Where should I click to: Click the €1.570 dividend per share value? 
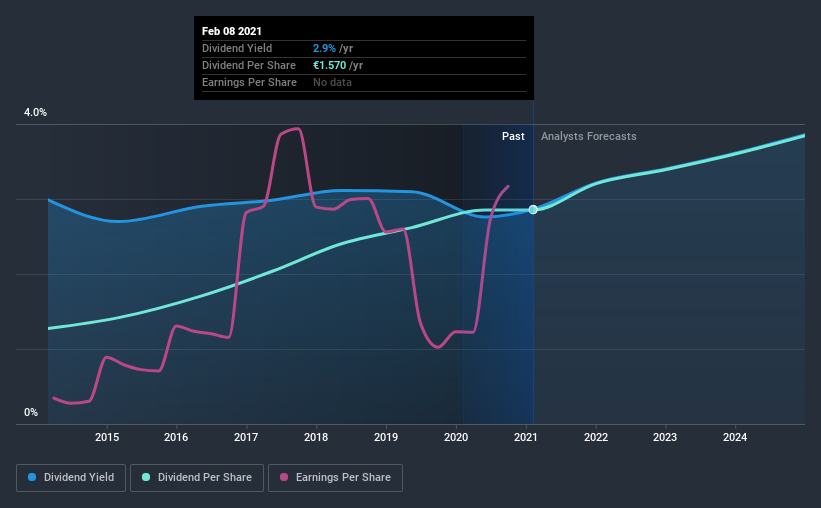(x=329, y=65)
